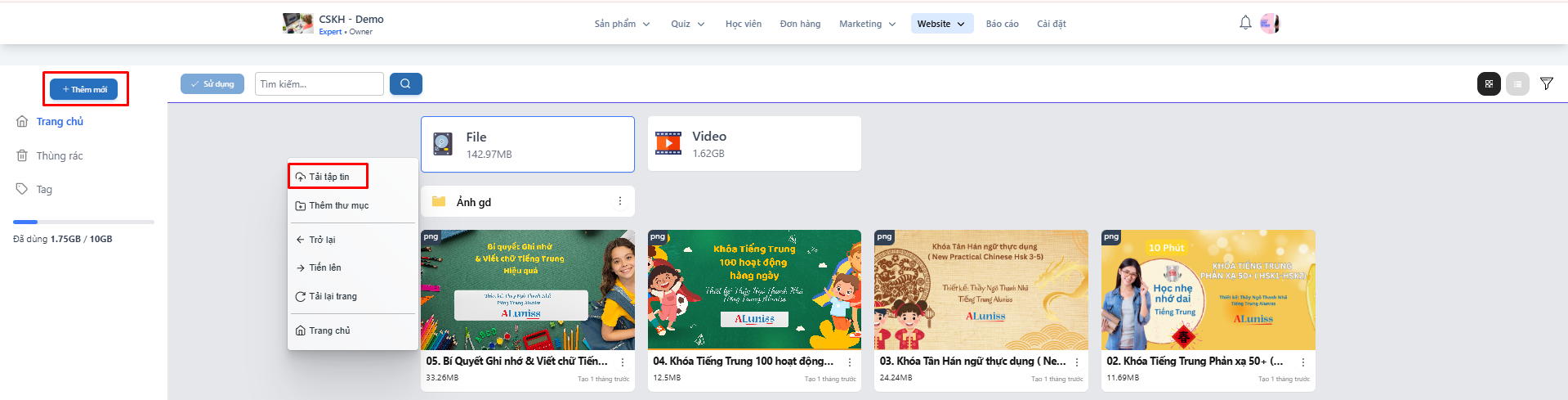This screenshot has width=1568, height=400.
Task: Click the File storage disk icon
Action: click(443, 144)
